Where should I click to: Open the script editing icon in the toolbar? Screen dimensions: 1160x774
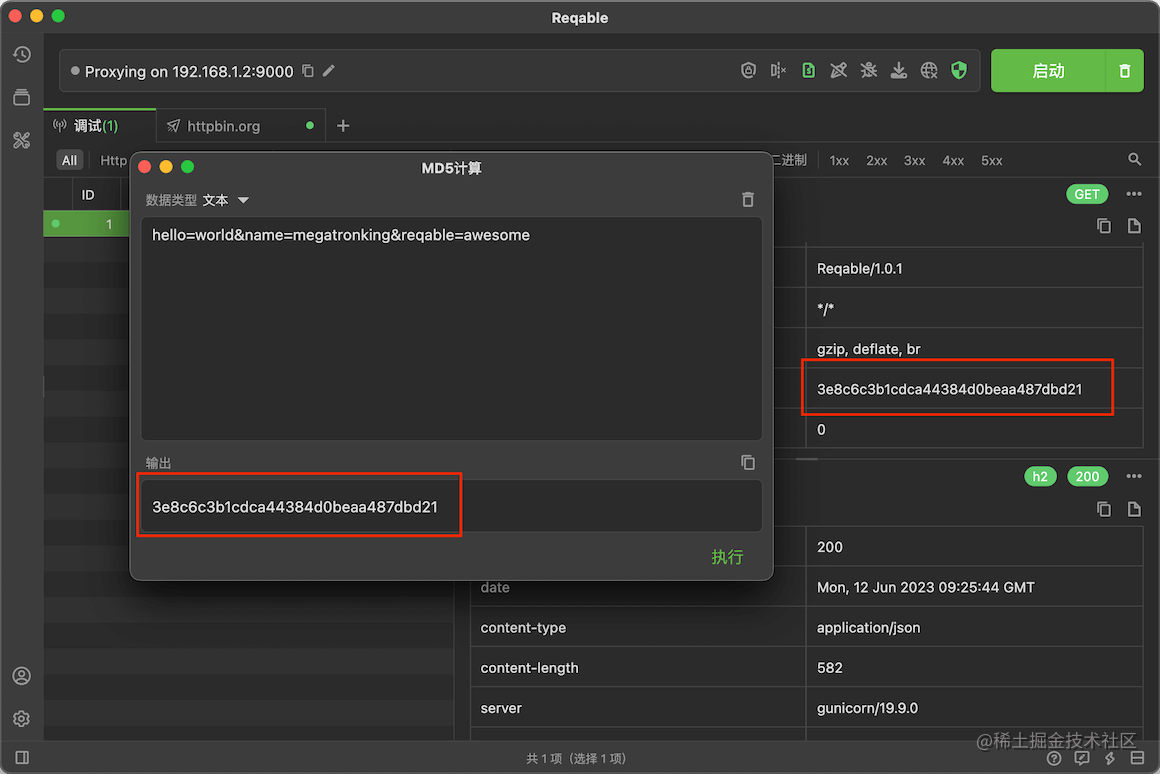808,70
